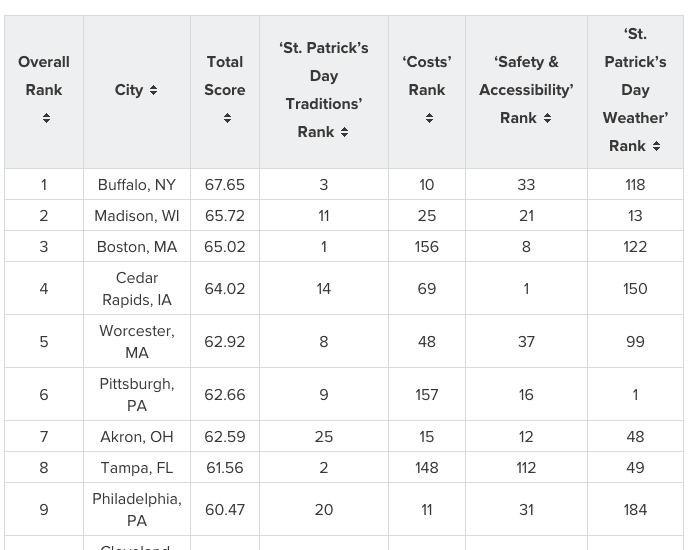The height and width of the screenshot is (550, 694).
Task: Click the Overall Rank sort arrows icon
Action: coord(44,118)
